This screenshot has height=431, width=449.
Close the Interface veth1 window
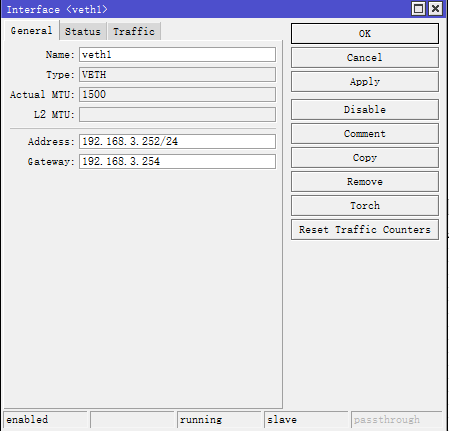[435, 9]
